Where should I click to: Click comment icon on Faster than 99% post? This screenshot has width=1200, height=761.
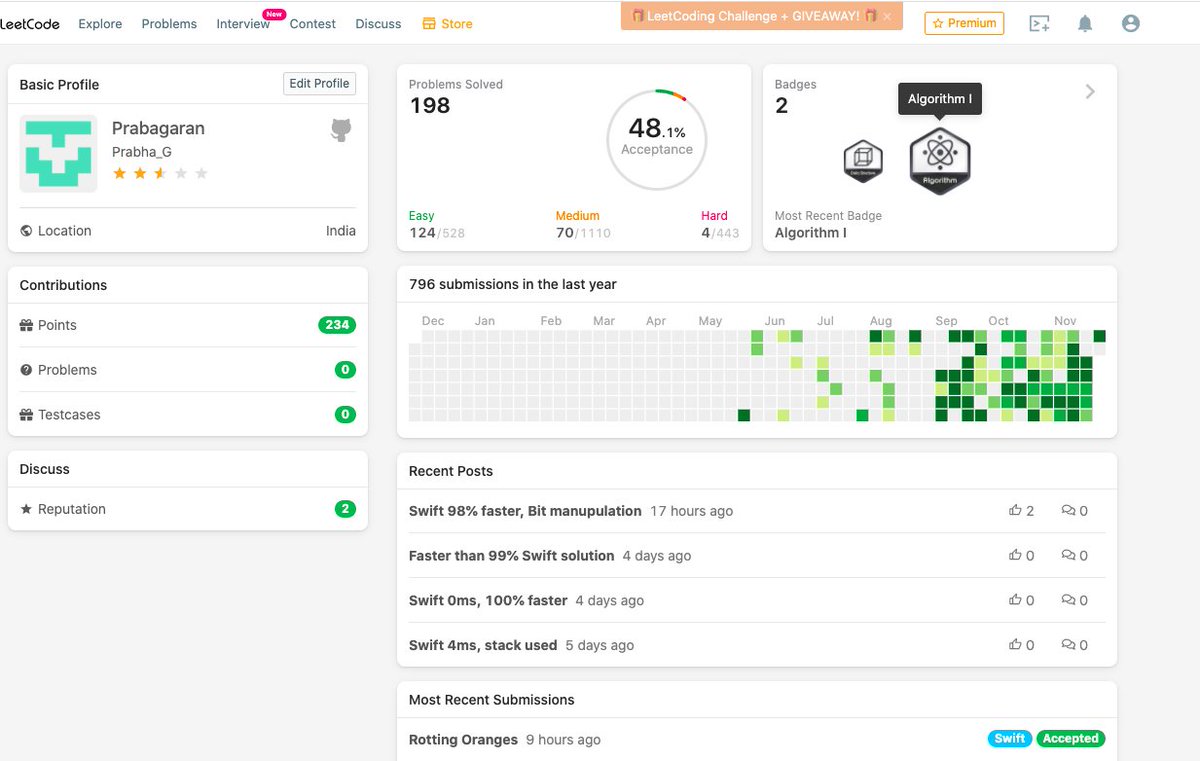tap(1068, 555)
